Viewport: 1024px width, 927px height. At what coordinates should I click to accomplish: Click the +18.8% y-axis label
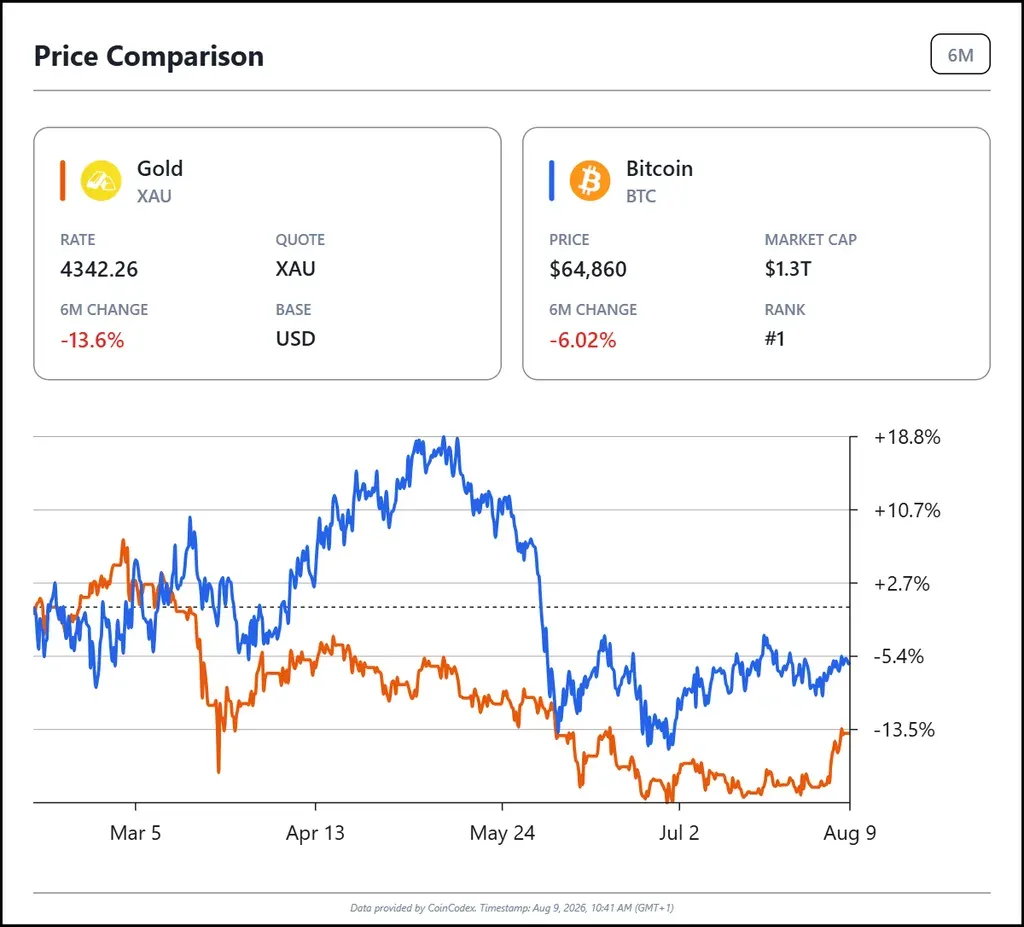coord(907,437)
